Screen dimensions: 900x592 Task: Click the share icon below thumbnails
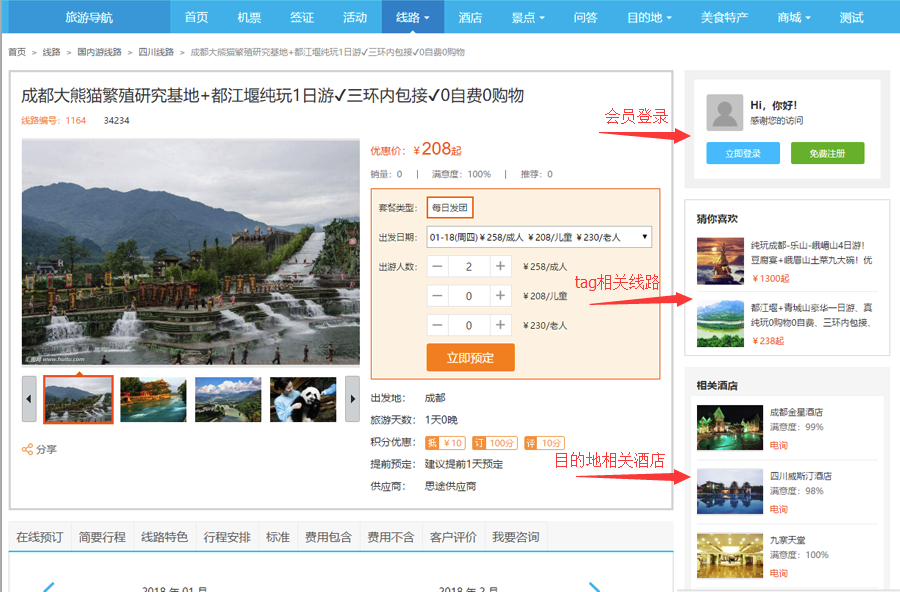click(x=28, y=450)
